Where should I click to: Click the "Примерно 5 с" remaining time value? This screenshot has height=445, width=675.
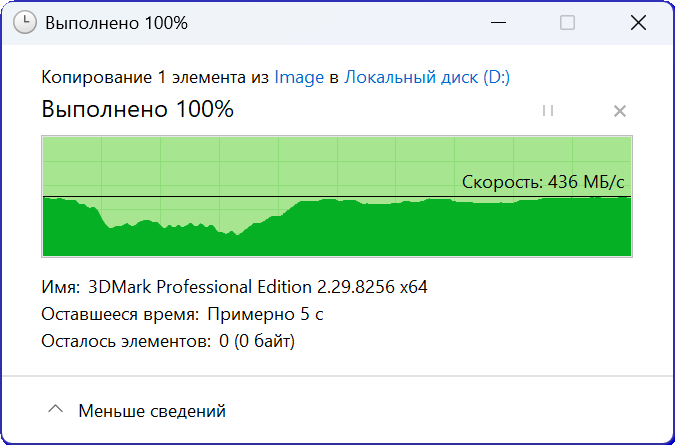click(265, 315)
